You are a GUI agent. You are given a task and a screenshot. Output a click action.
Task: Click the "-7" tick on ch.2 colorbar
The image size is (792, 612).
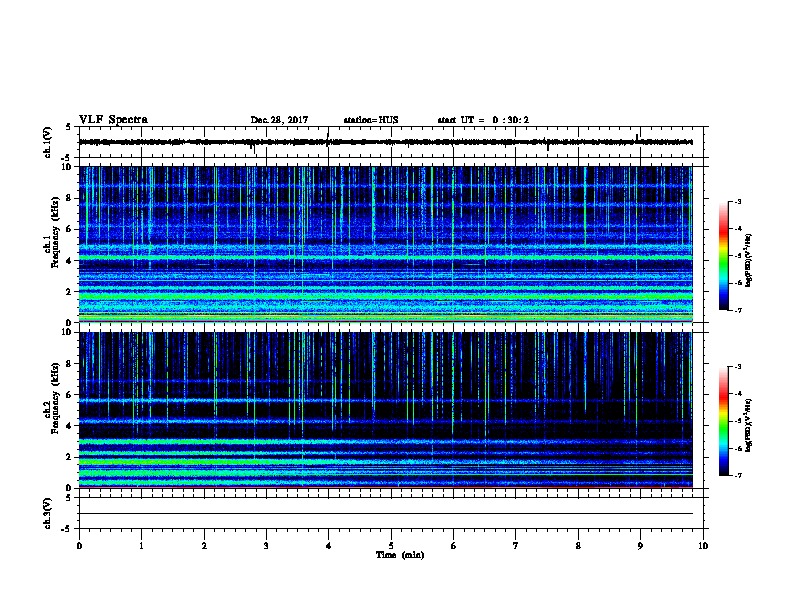tap(737, 475)
